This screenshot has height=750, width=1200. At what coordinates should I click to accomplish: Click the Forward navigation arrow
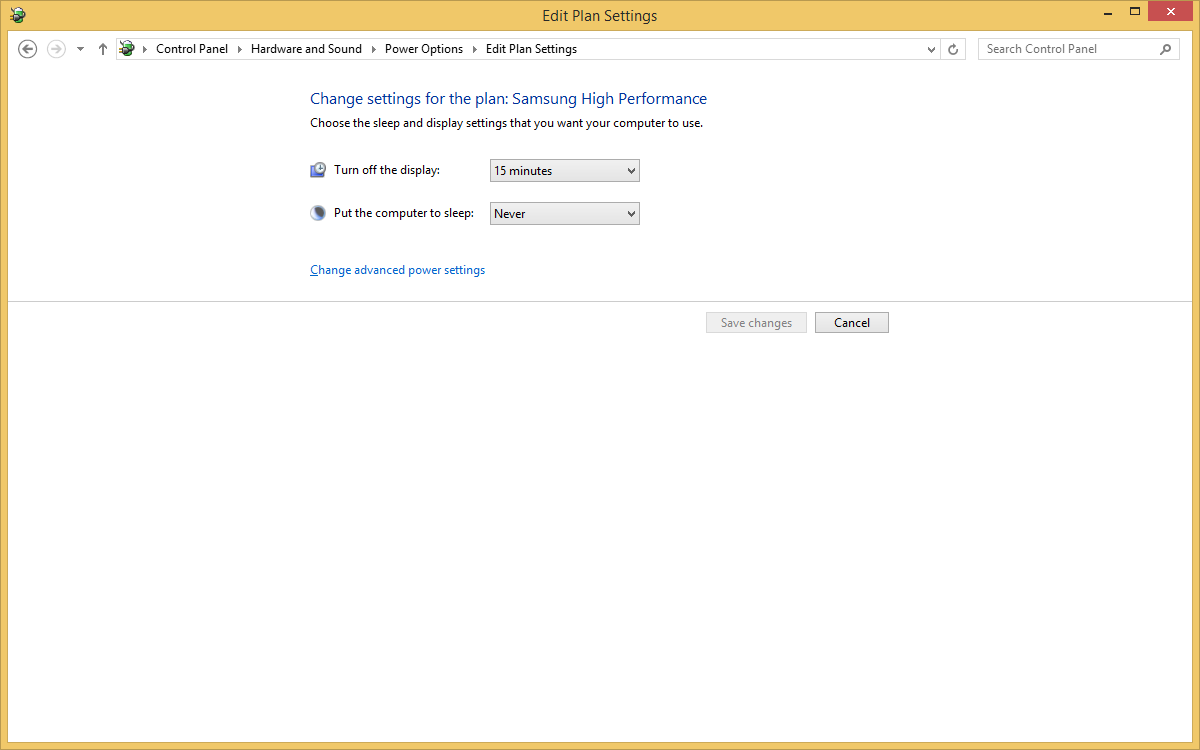[56, 49]
